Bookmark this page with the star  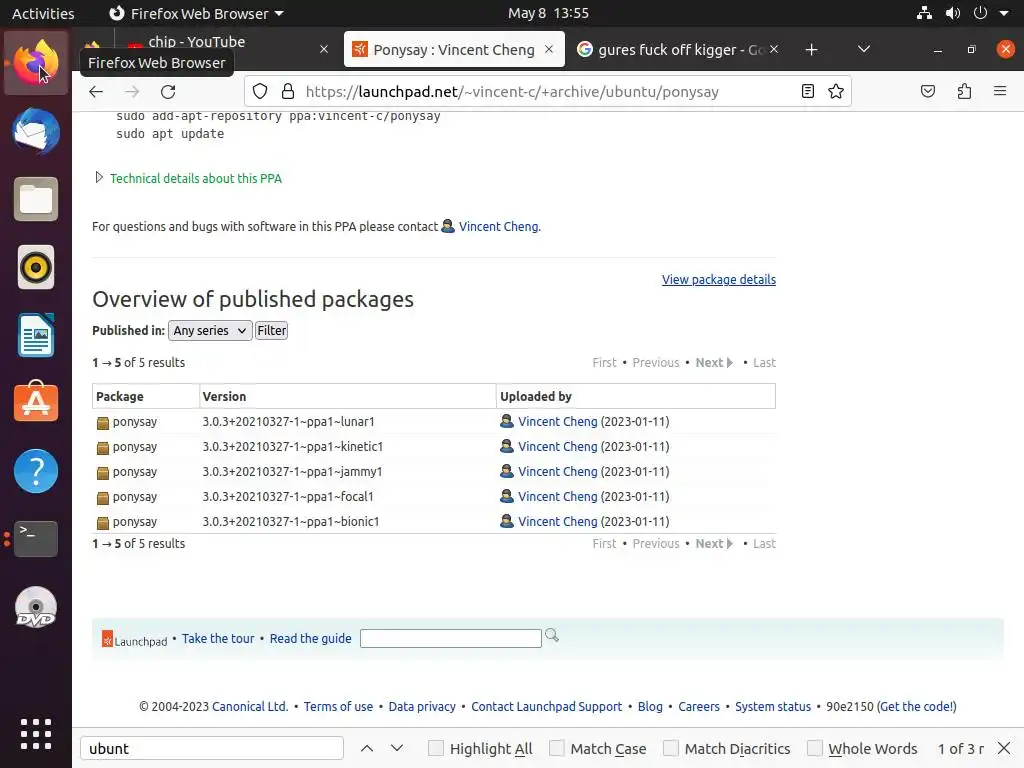836,91
